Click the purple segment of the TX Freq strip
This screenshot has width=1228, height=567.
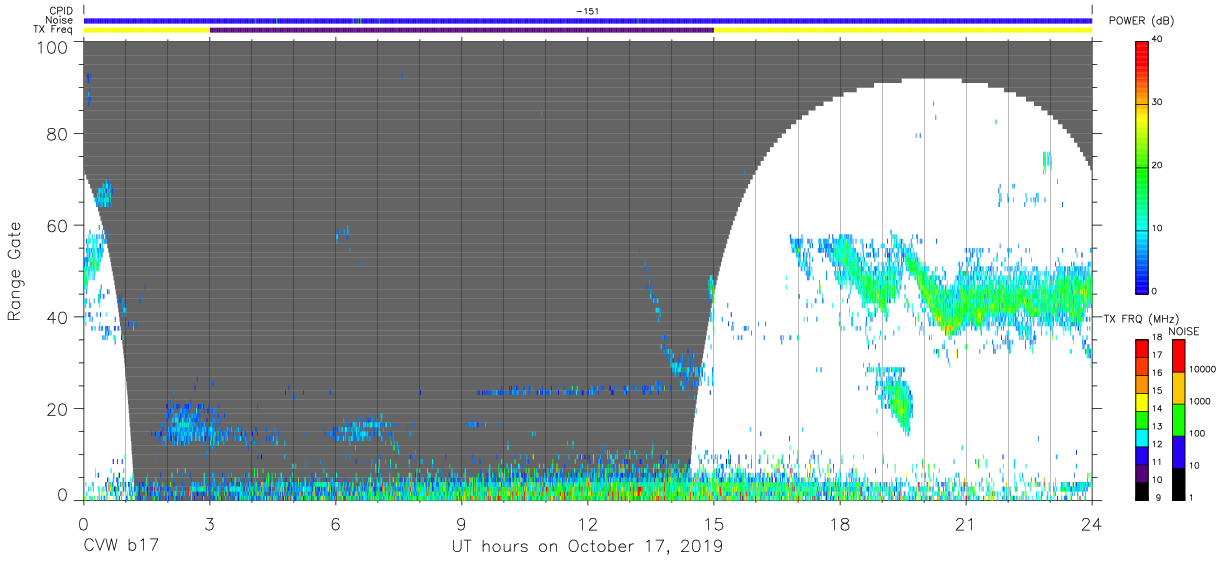point(461,30)
